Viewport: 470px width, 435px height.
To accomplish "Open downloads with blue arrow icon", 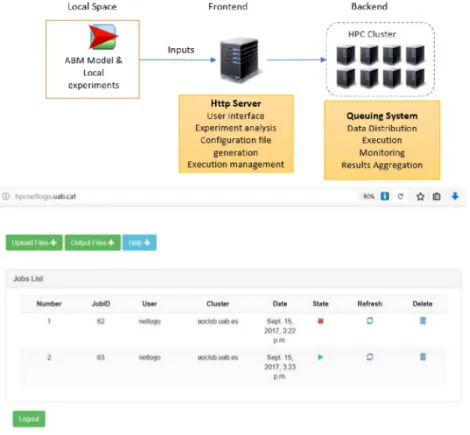I will (455, 196).
